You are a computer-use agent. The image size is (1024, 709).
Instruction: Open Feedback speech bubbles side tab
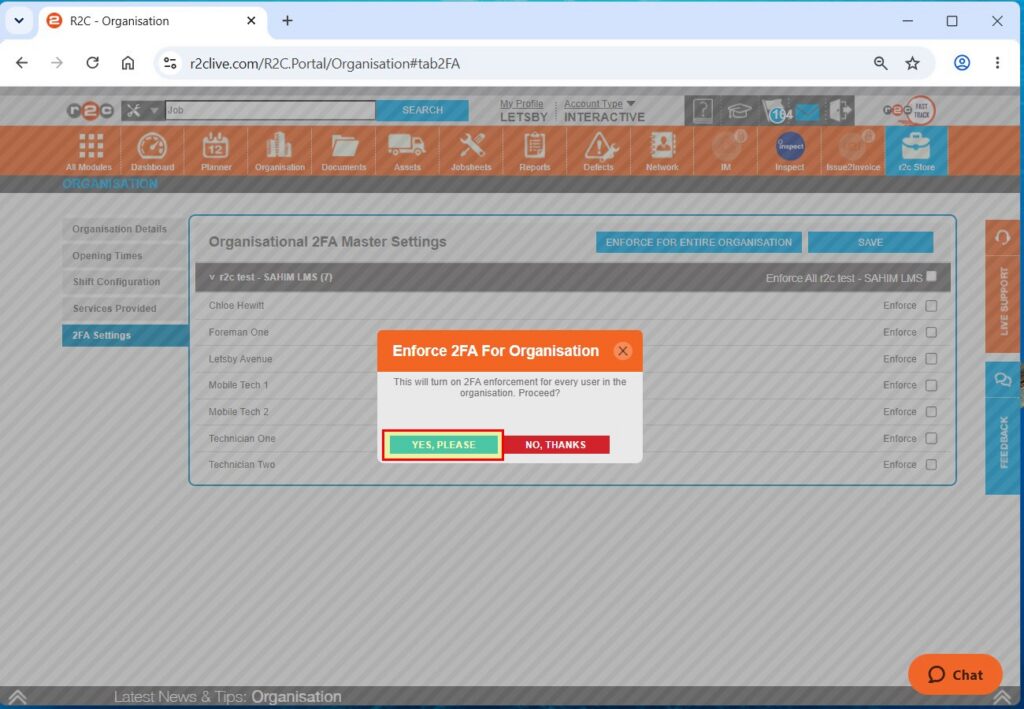[x=1002, y=428]
